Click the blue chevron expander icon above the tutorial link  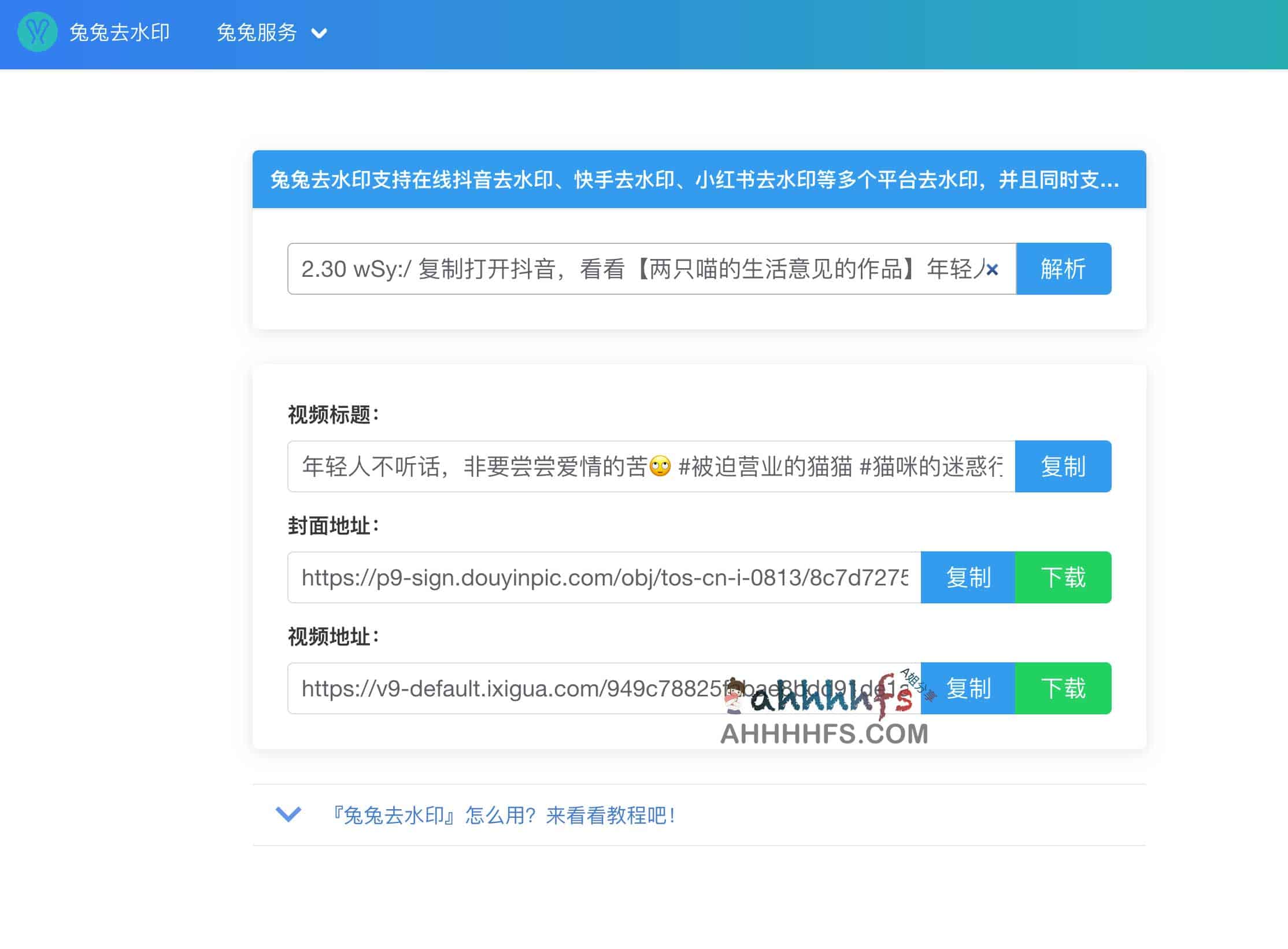tap(287, 815)
